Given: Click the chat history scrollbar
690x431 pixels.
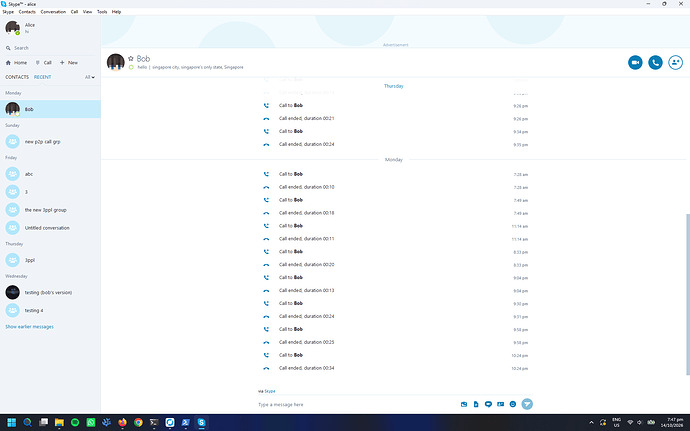Looking at the screenshot, I should click(x=688, y=294).
